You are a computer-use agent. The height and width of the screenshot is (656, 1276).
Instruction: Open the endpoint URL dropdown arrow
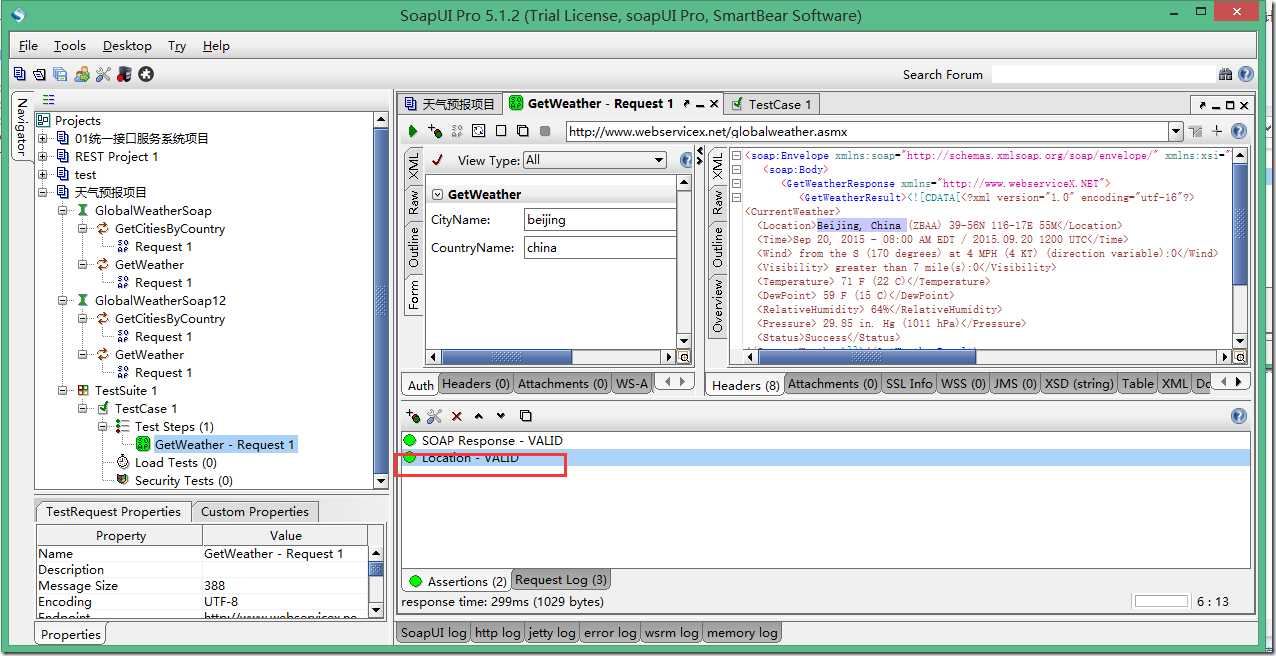click(x=1176, y=131)
